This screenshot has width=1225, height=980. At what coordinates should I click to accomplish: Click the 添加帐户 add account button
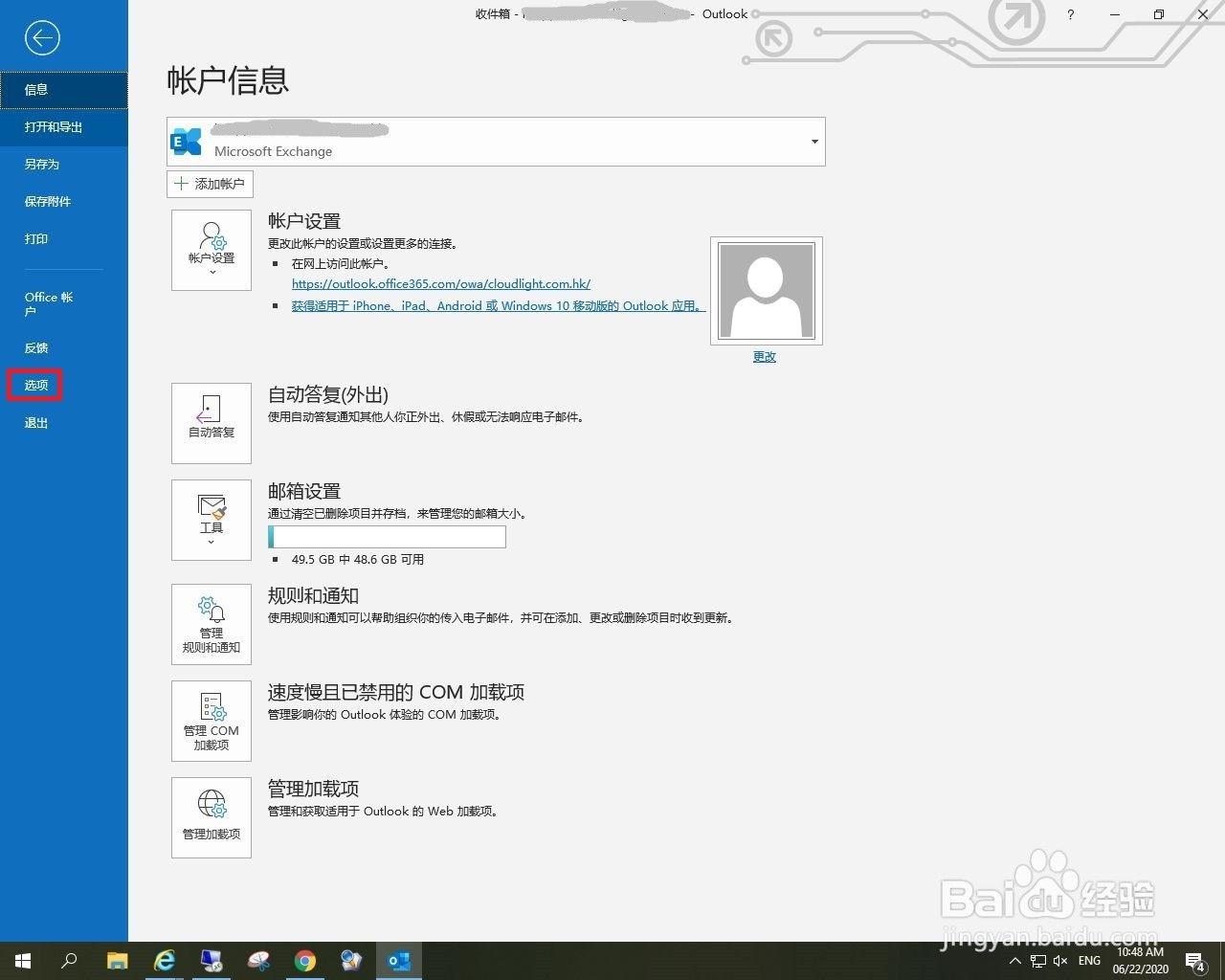[210, 184]
